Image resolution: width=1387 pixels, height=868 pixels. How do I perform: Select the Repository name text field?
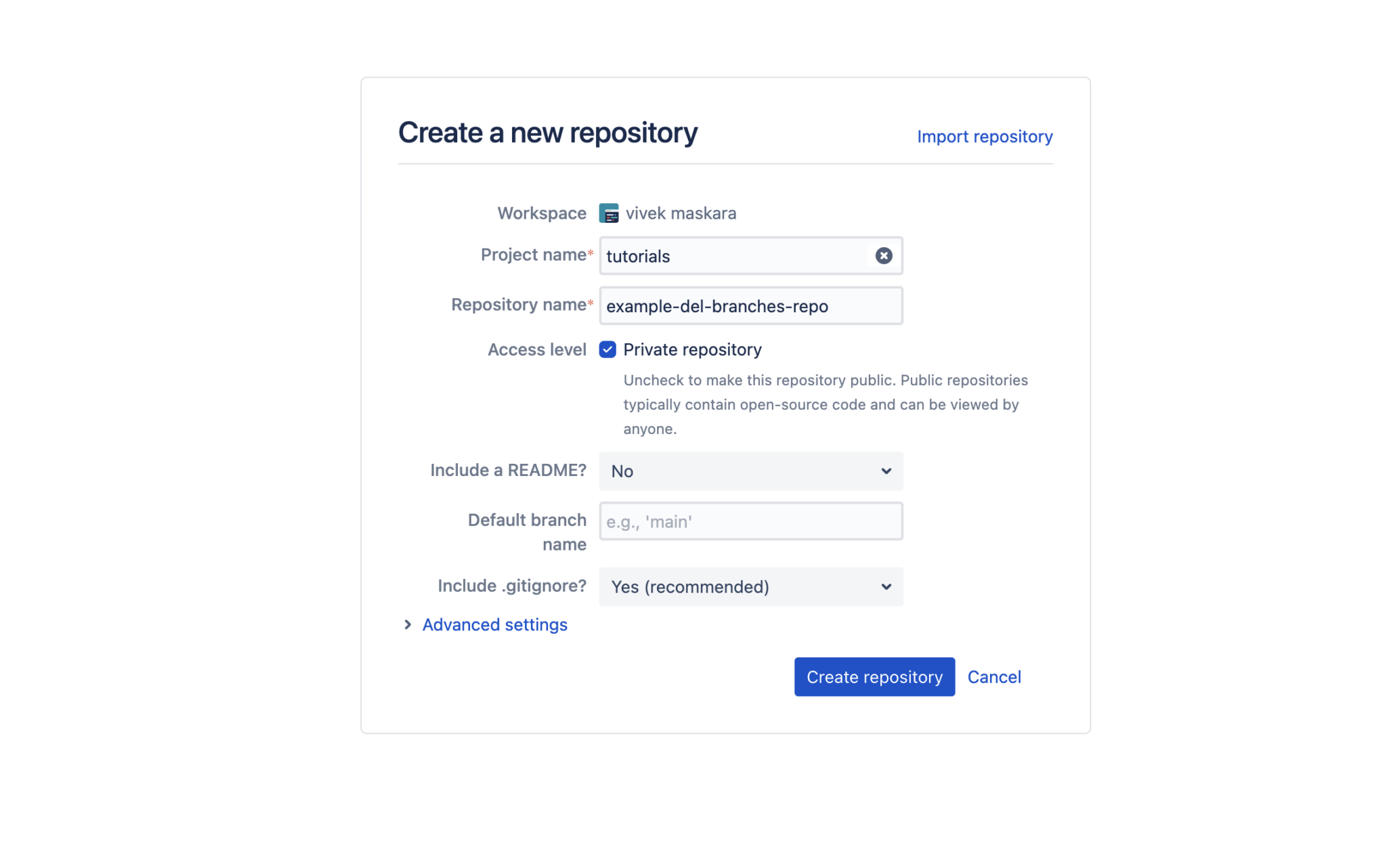(750, 305)
